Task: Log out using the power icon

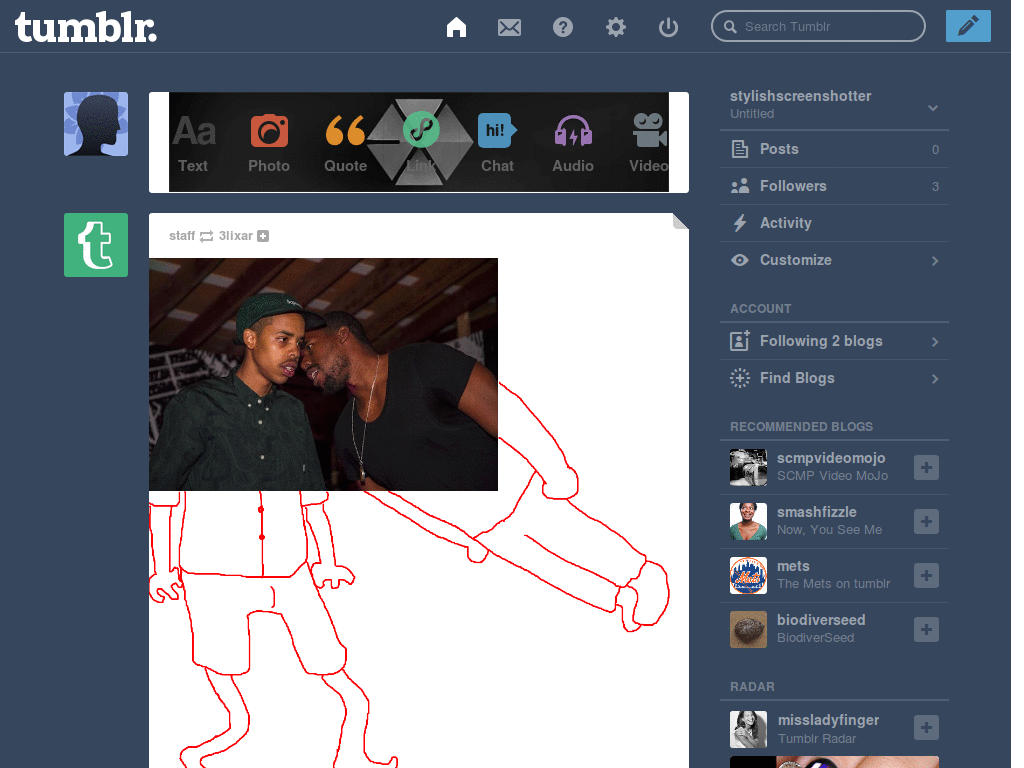Action: click(669, 27)
